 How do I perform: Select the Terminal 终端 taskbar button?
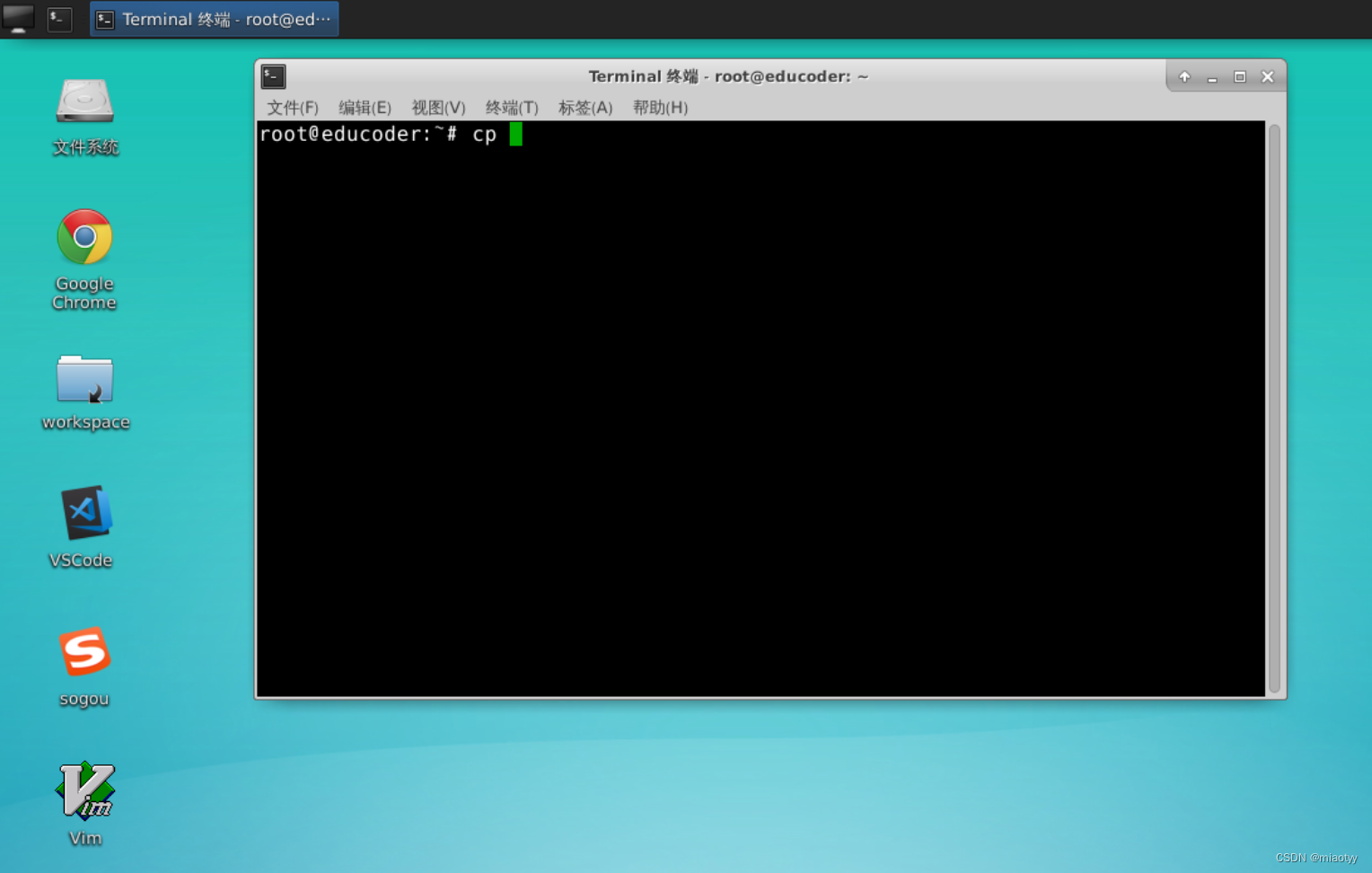pyautogui.click(x=215, y=19)
